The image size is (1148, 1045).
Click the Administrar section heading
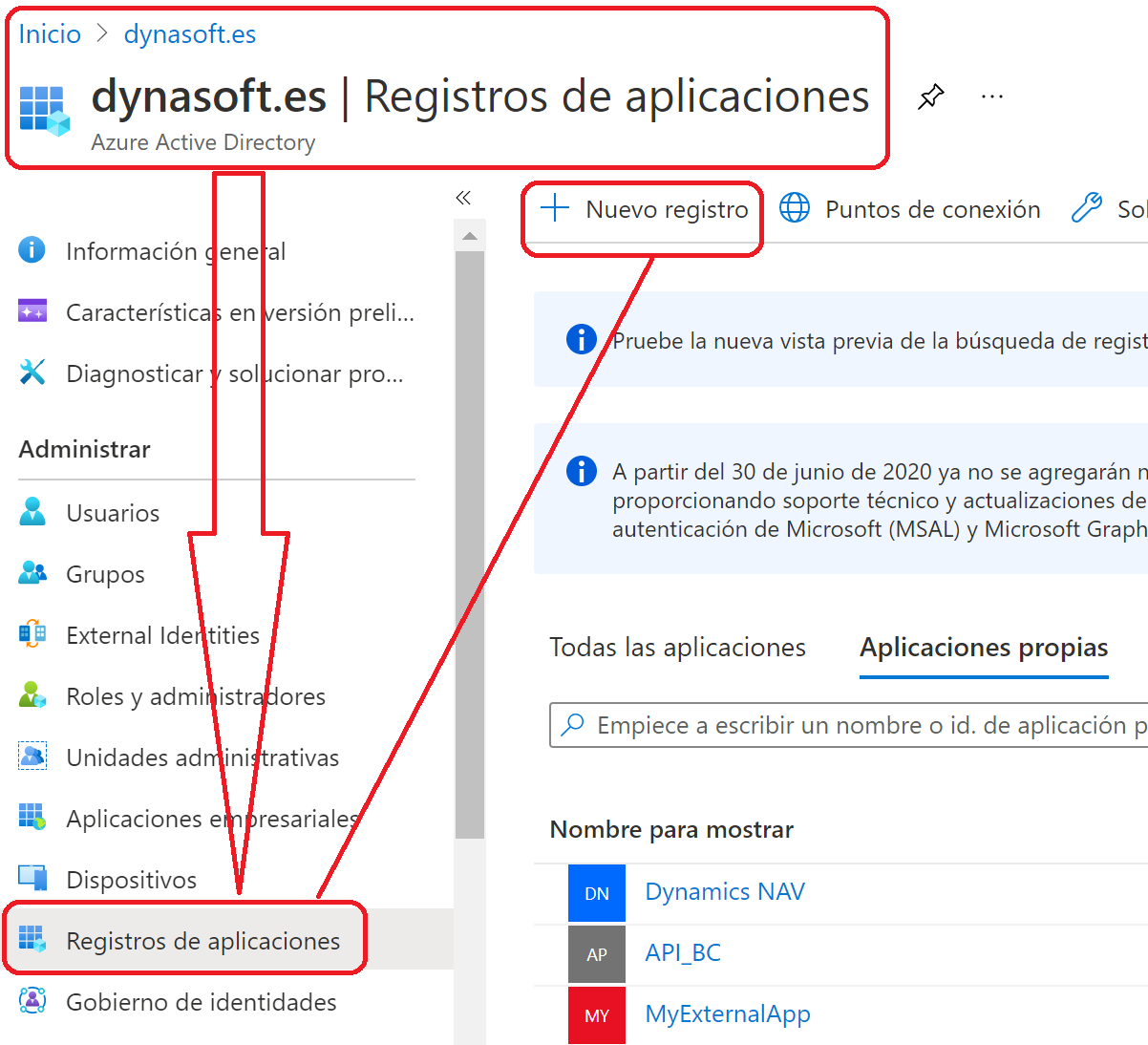[x=85, y=449]
